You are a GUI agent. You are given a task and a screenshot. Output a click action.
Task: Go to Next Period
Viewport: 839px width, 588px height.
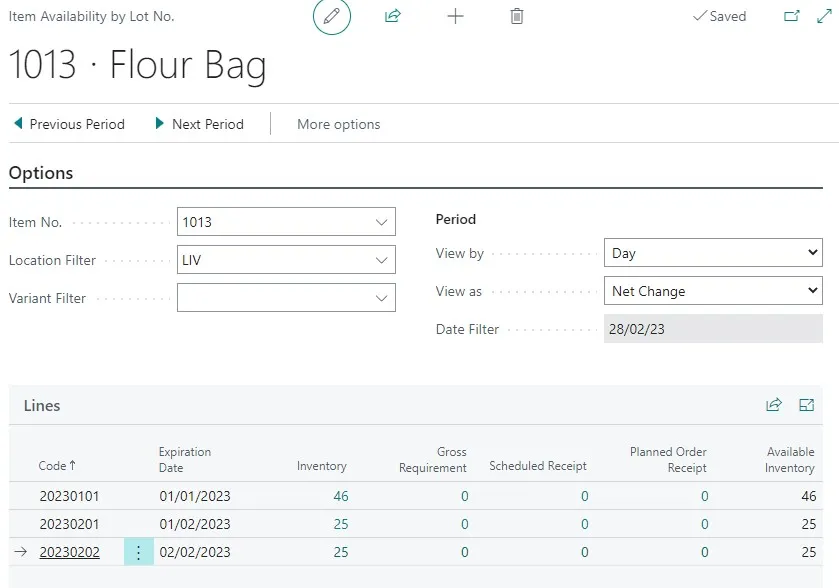200,124
